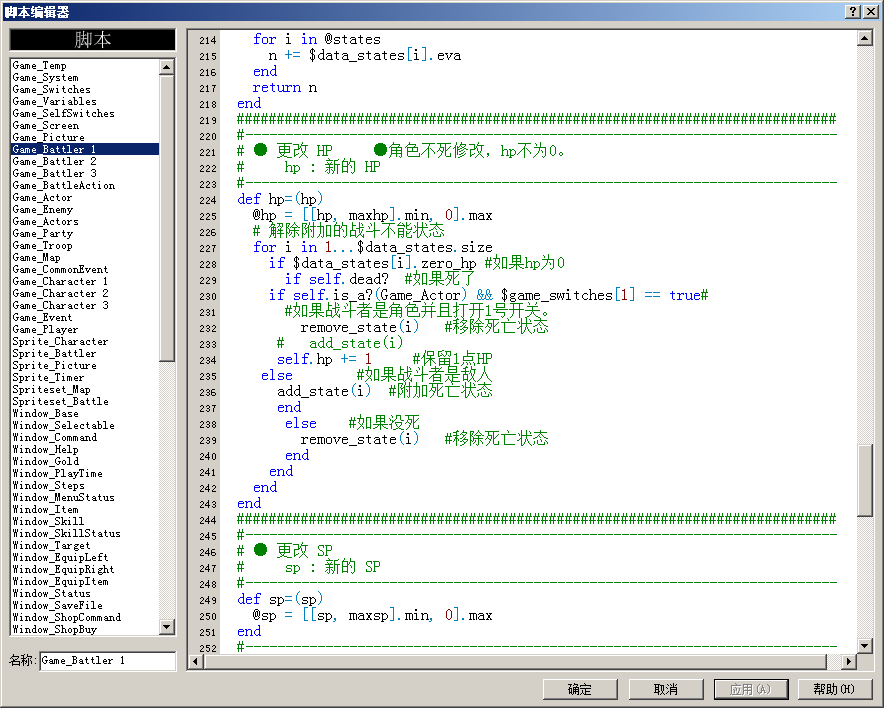884x708 pixels.
Task: Click the help question mark title bar button
Action: coord(852,11)
